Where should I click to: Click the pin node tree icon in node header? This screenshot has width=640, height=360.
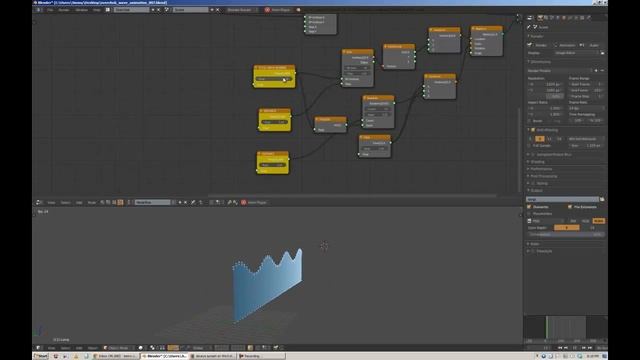tap(193, 202)
